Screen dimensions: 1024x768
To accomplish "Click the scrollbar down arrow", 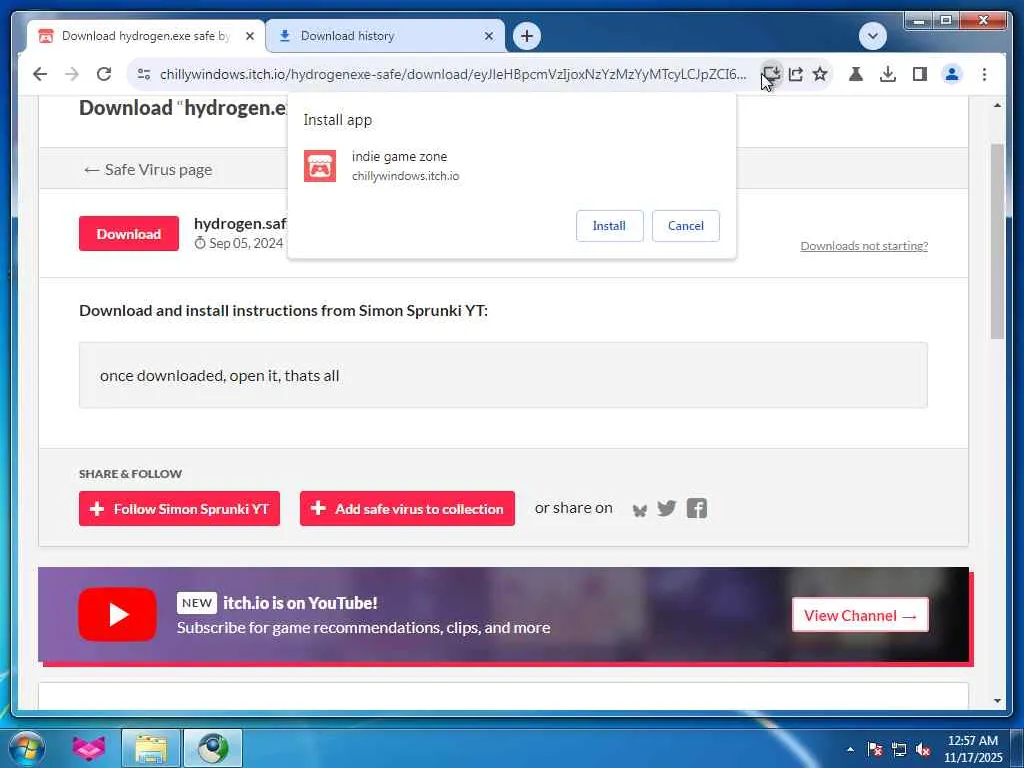I will point(997,701).
